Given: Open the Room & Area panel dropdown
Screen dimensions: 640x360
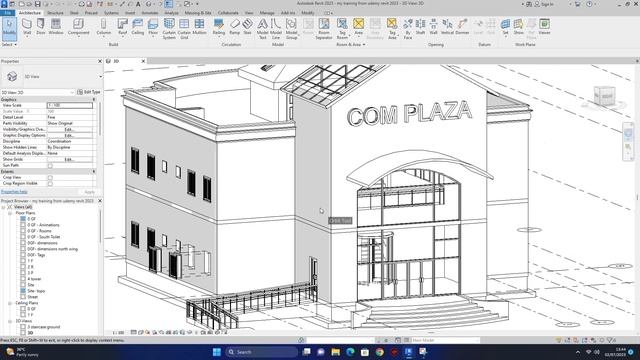Looking at the screenshot, I should coord(351,44).
